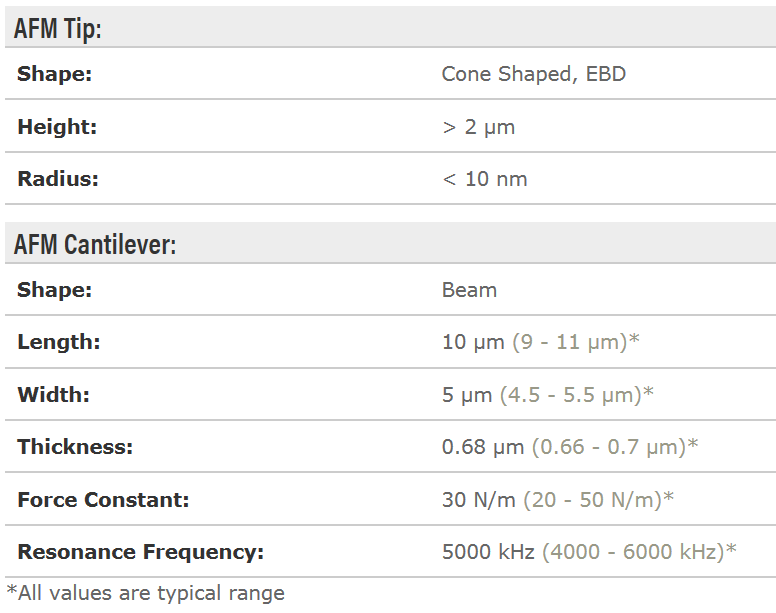Screen dimensions: 776x613
Task: Click the "Beam" shape value
Action: click(469, 290)
